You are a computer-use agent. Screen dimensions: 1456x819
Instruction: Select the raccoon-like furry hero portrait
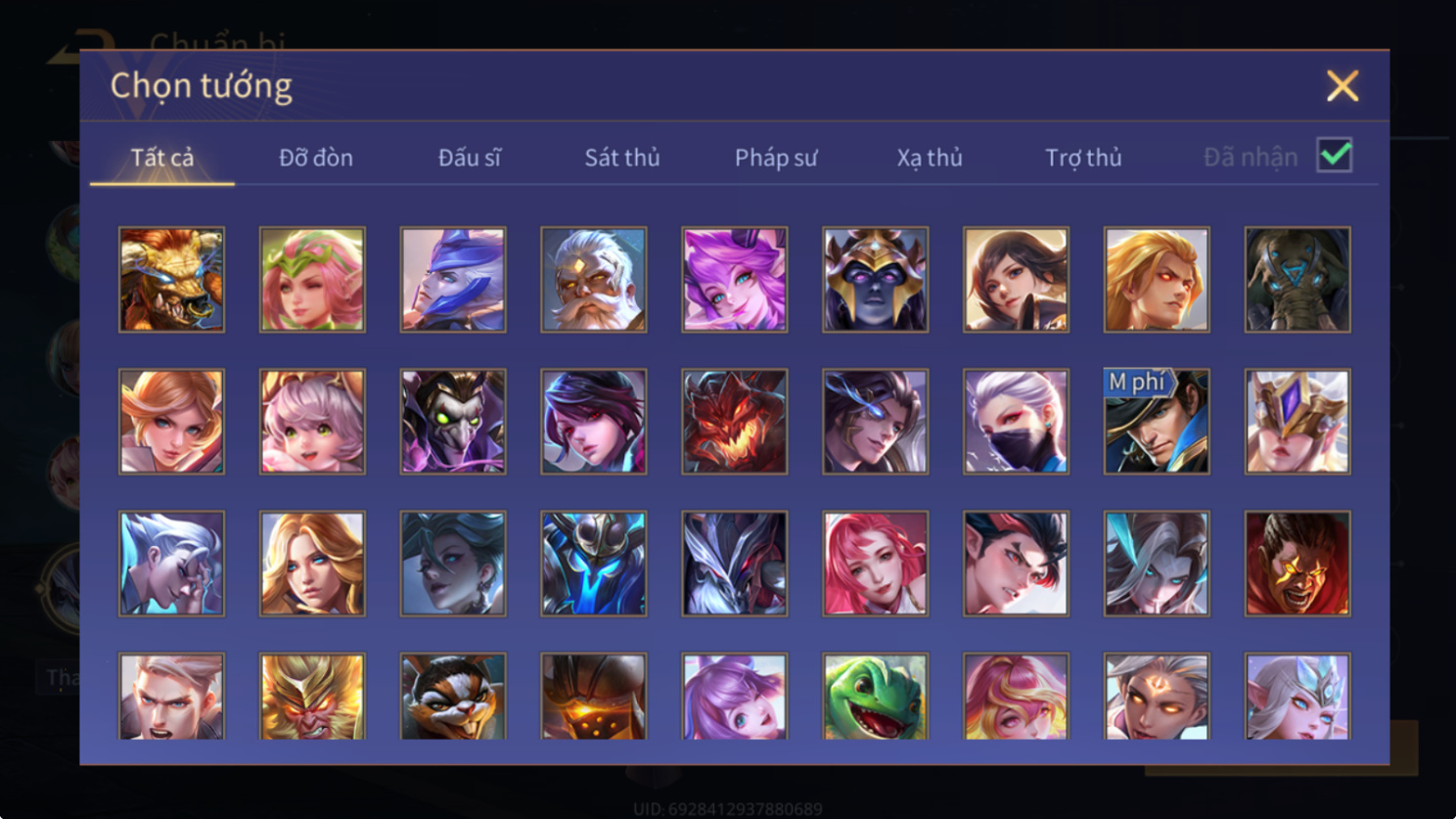(x=453, y=697)
